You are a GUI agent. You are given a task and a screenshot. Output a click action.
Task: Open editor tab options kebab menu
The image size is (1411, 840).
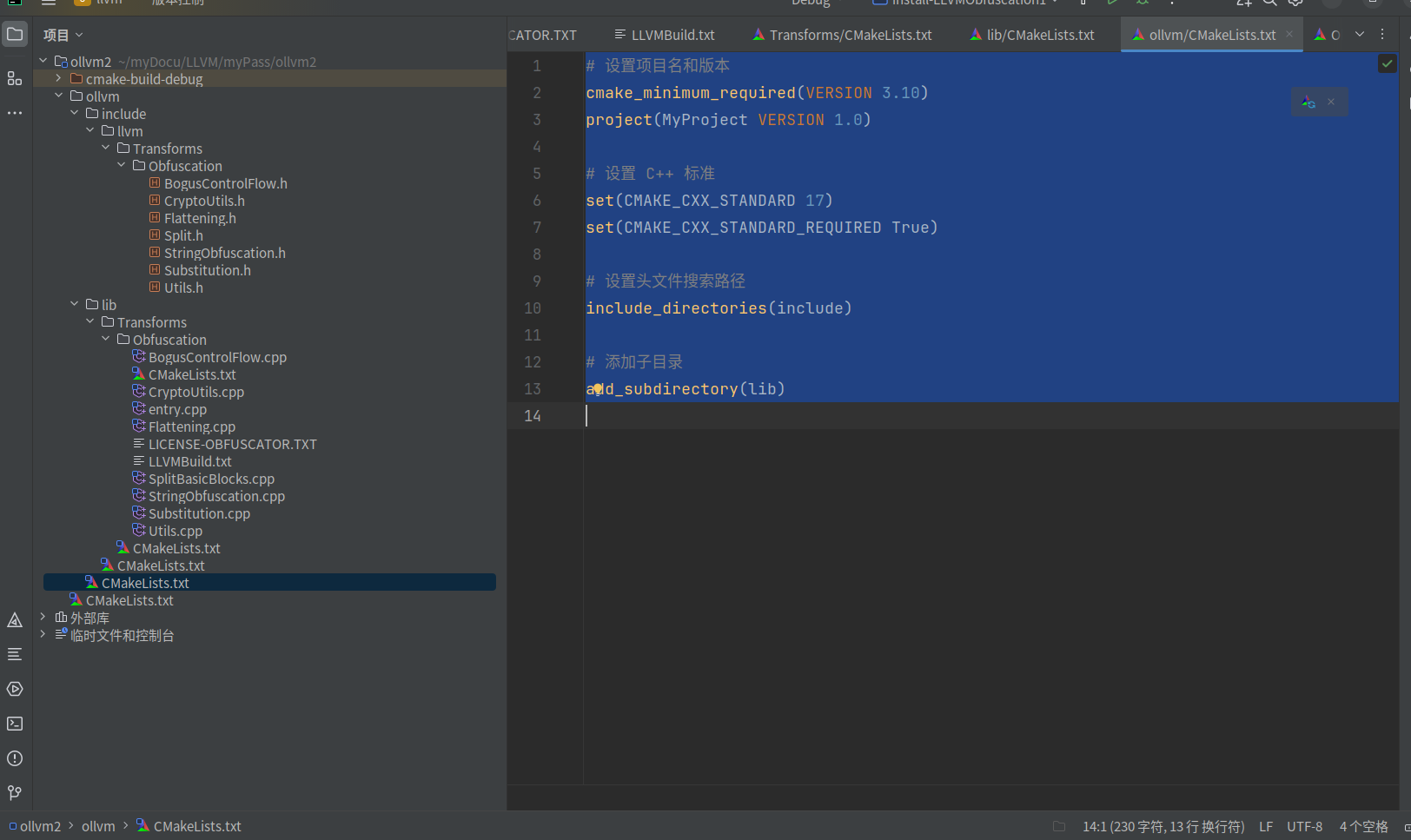(1382, 35)
